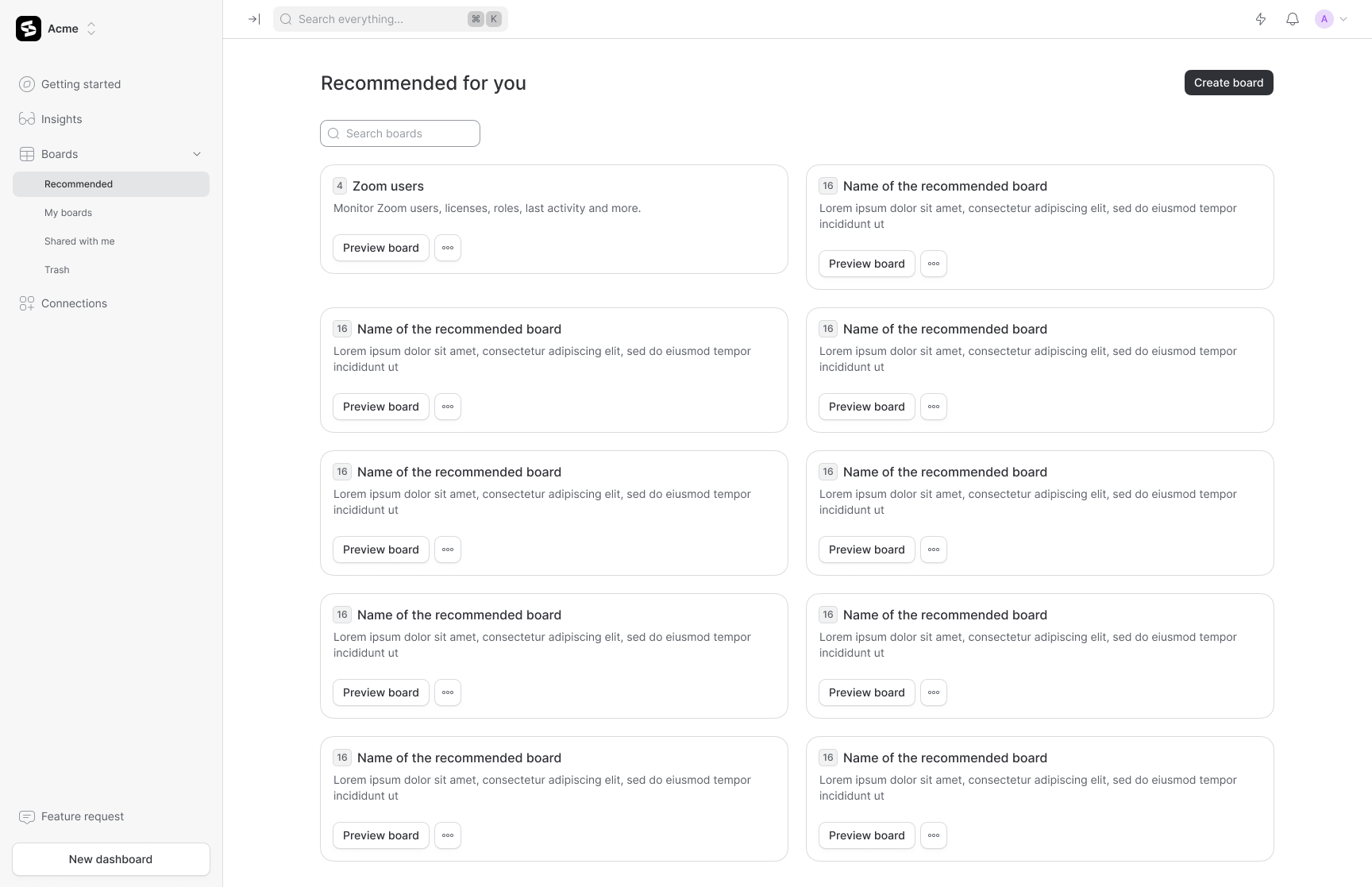
Task: Select the Getting started compass icon
Action: click(27, 83)
